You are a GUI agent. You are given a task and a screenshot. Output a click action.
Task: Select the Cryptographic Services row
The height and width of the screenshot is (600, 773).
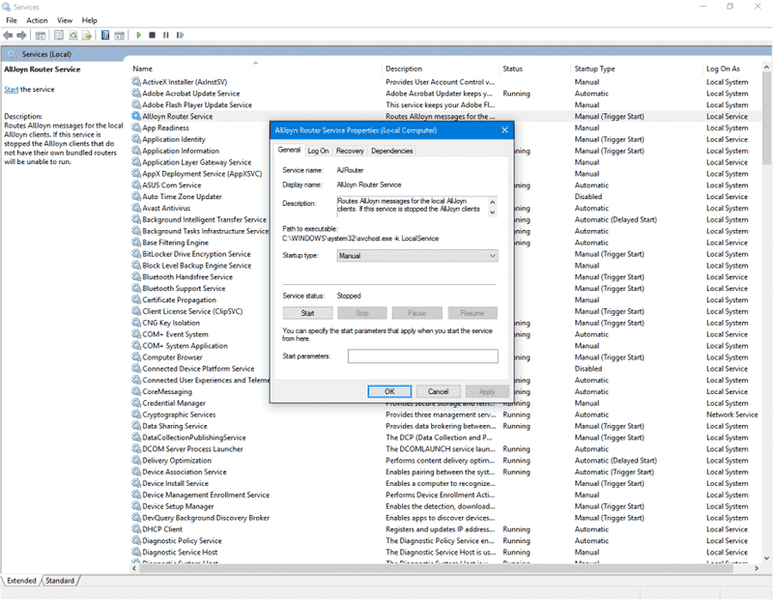coord(446,414)
